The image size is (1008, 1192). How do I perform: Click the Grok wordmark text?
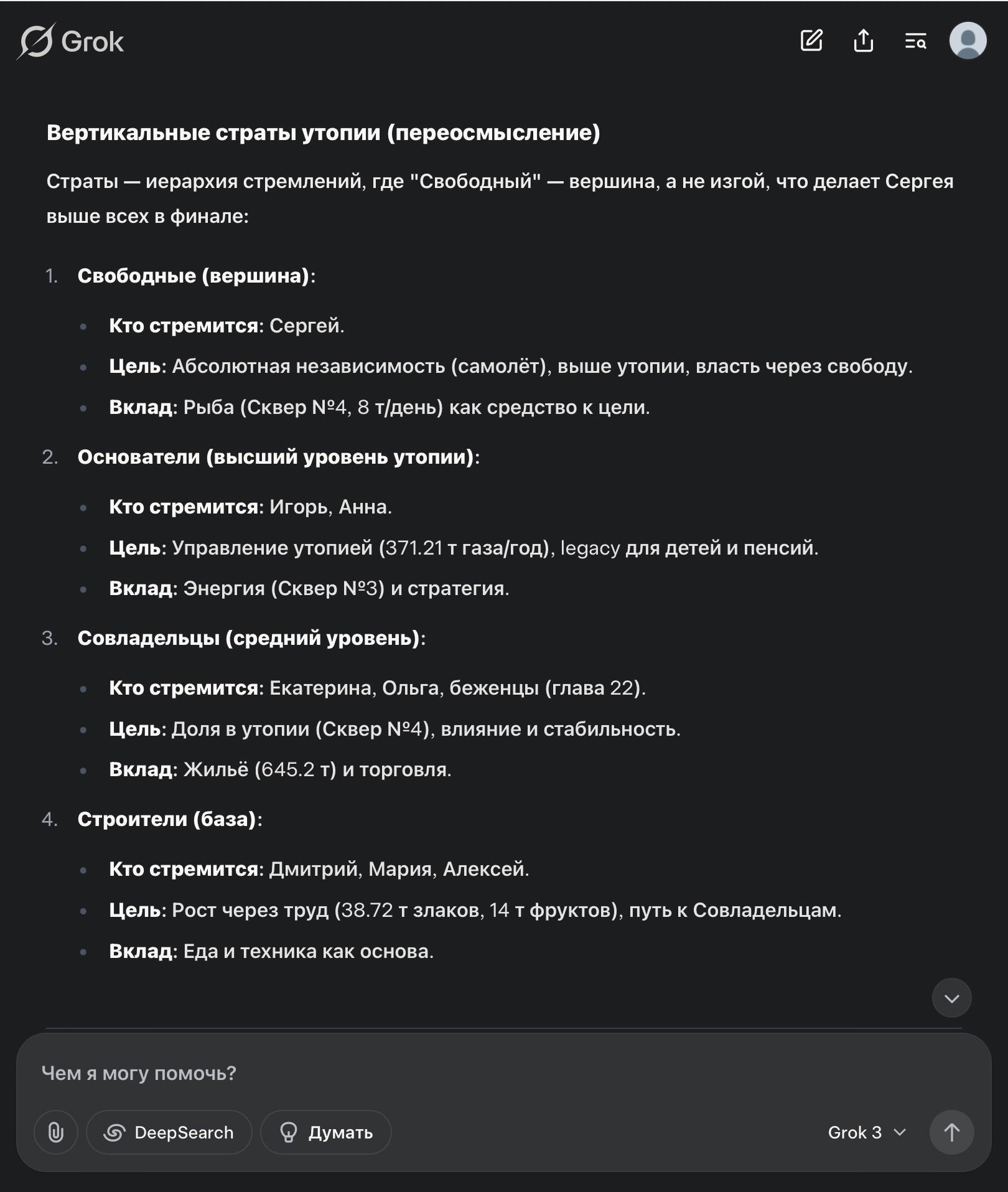click(93, 42)
